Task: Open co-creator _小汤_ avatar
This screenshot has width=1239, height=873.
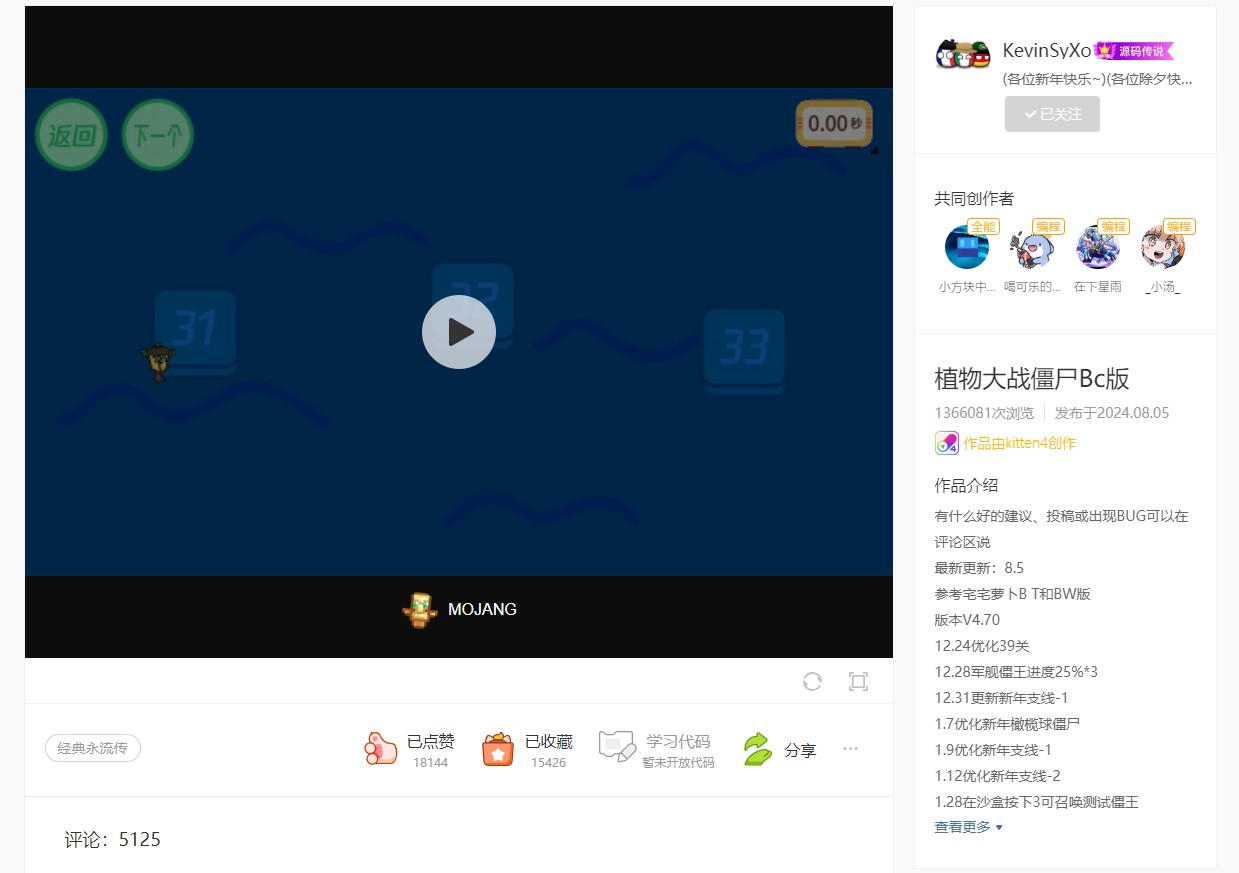Action: tap(1163, 247)
